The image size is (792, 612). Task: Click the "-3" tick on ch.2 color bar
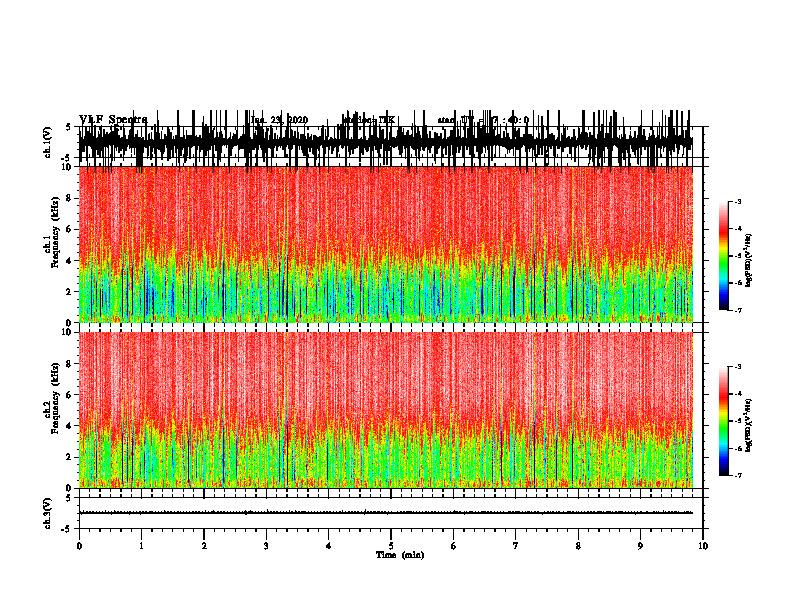737,367
